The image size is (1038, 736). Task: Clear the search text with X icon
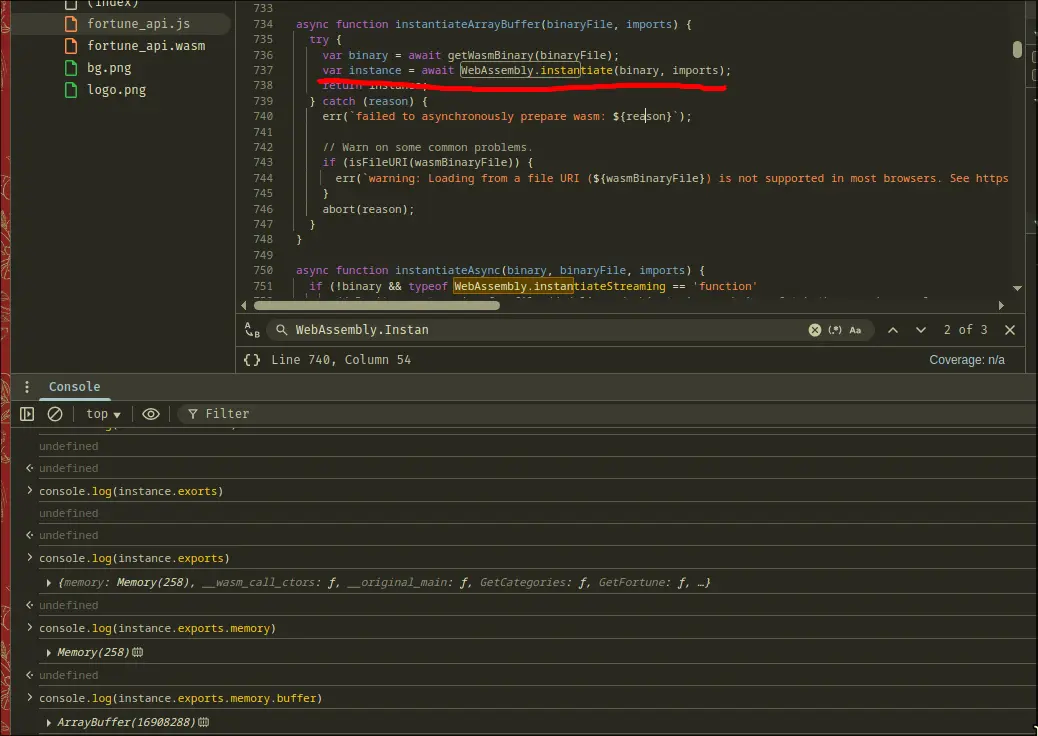814,330
